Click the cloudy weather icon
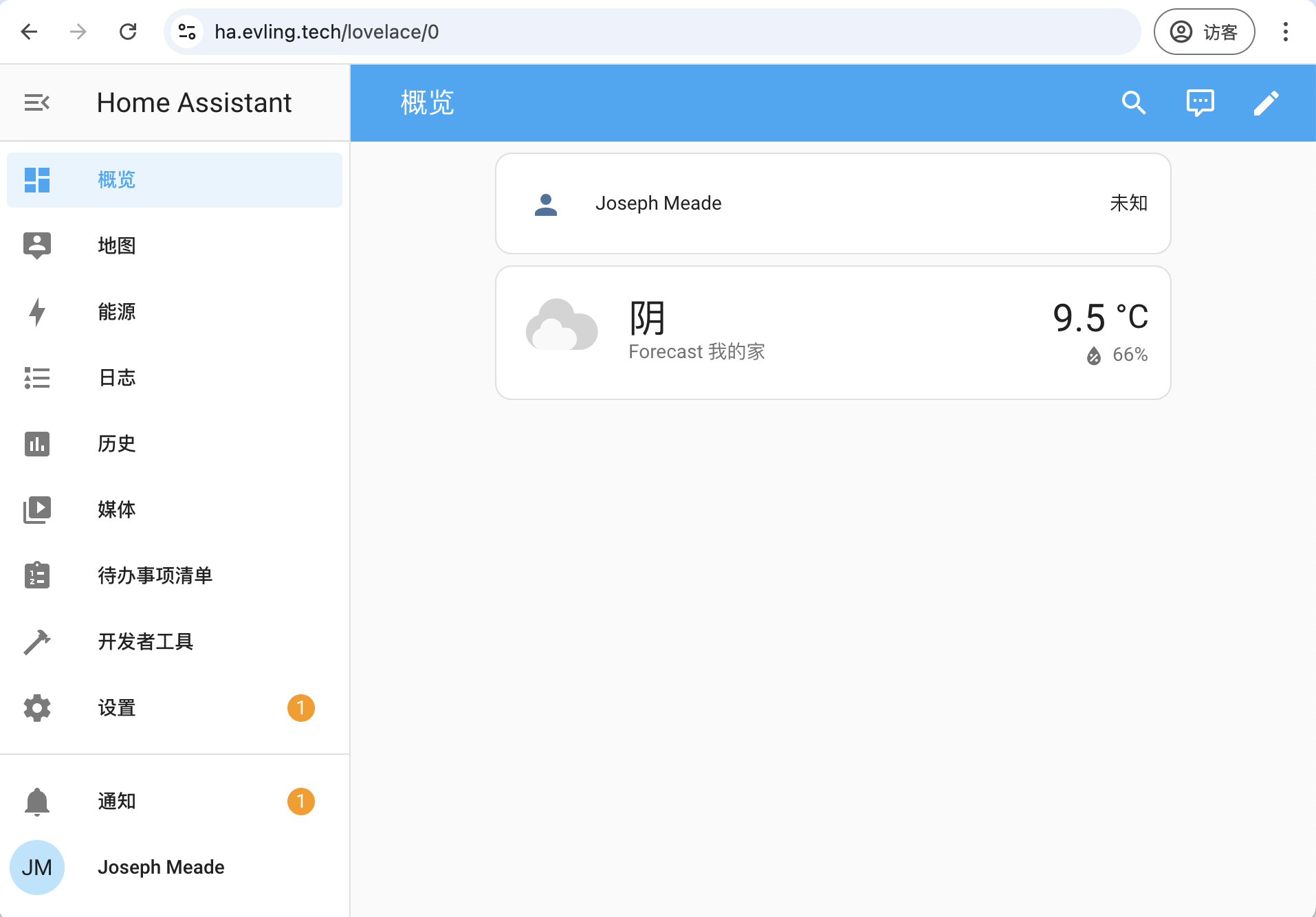Image resolution: width=1316 pixels, height=917 pixels. [562, 324]
